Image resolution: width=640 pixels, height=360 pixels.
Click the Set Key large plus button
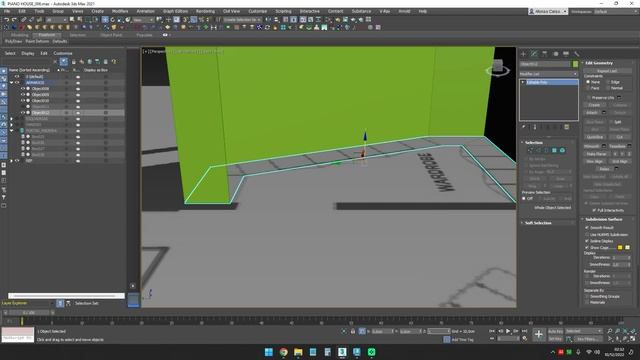click(539, 335)
